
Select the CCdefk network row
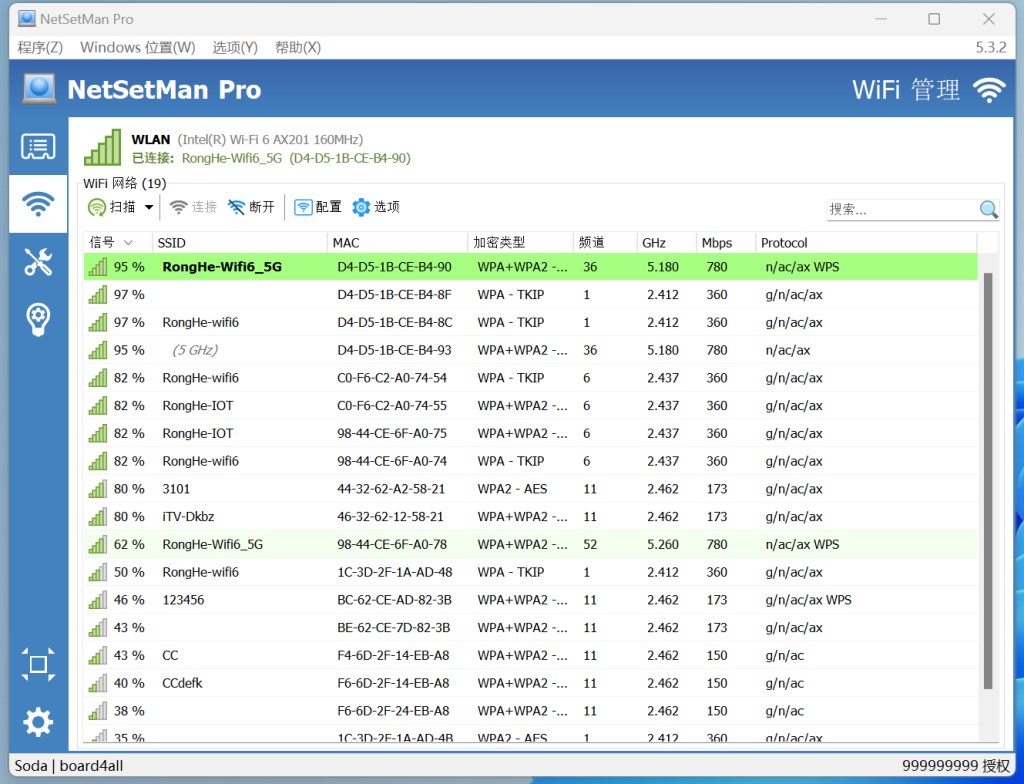tap(530, 683)
